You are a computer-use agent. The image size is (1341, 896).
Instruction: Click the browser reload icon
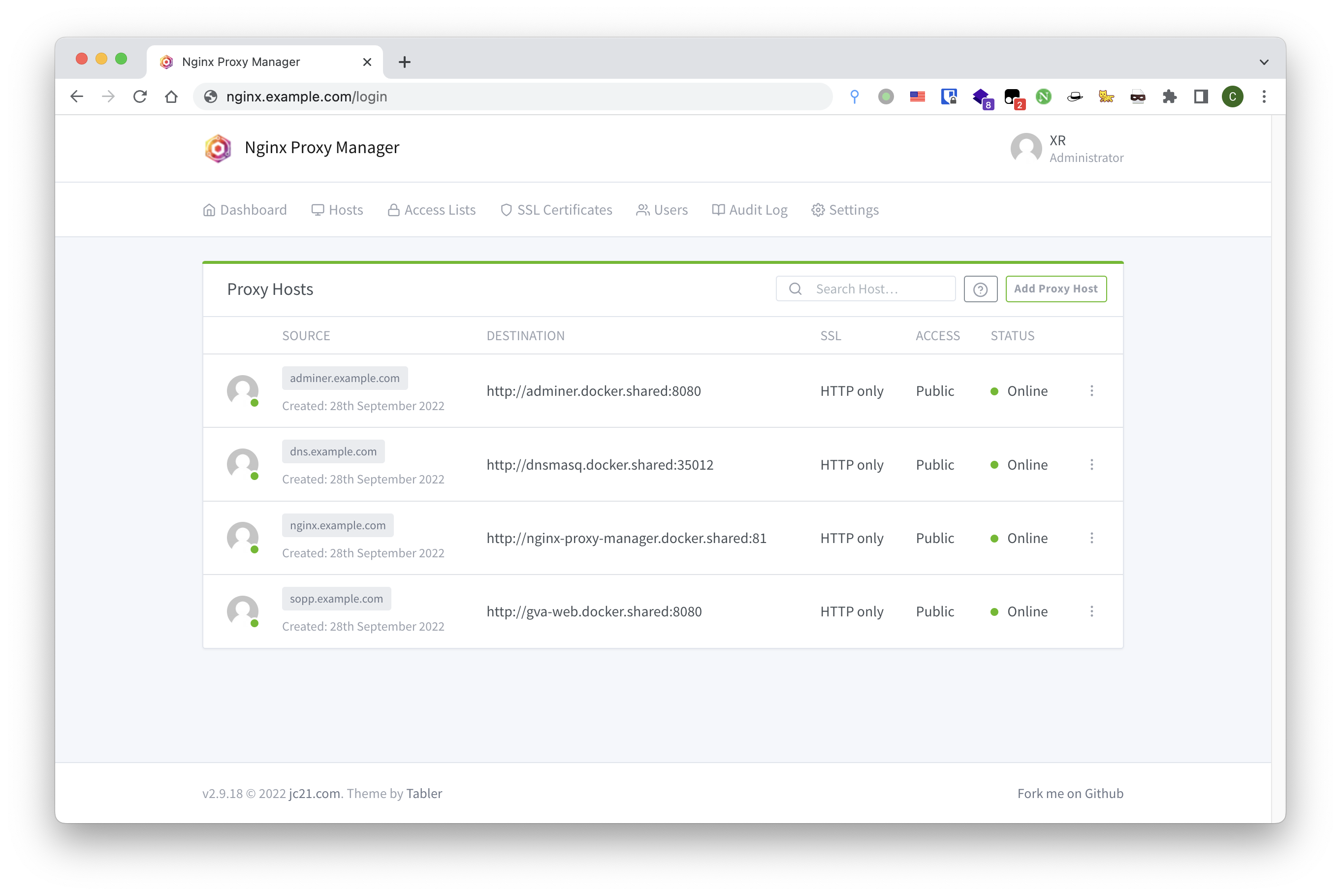click(x=140, y=96)
